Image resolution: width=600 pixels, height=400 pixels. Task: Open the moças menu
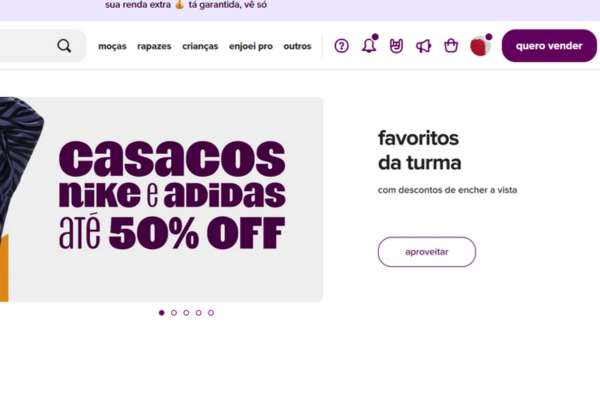112,46
